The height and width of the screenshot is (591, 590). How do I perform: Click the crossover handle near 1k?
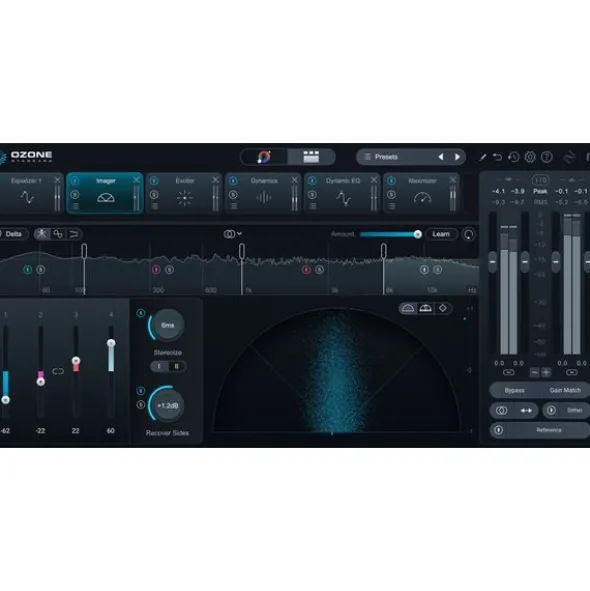pos(242,251)
